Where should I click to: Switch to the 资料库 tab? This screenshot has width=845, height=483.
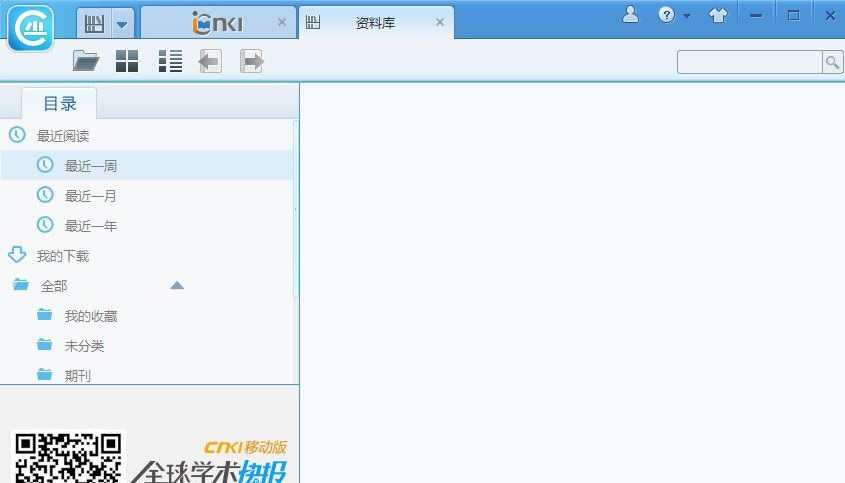(375, 23)
